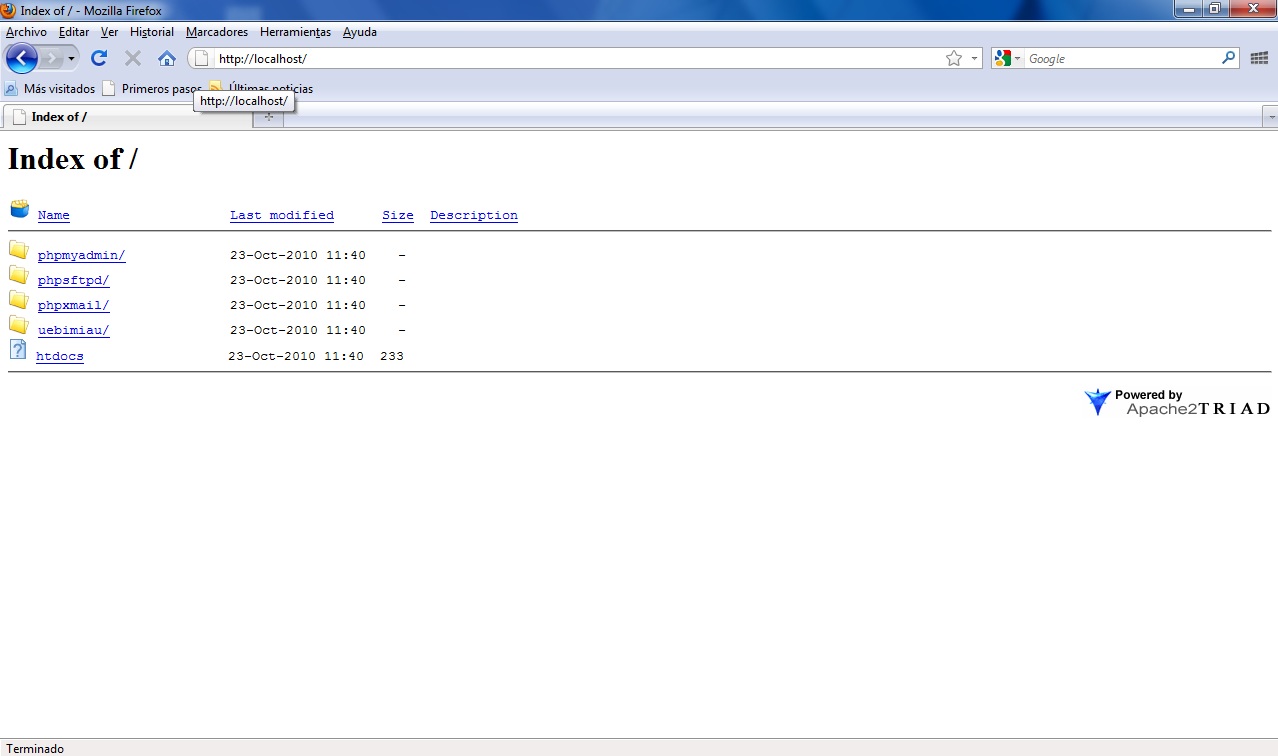The width and height of the screenshot is (1278, 756).
Task: Click the bookmark star in the address bar
Action: [956, 58]
